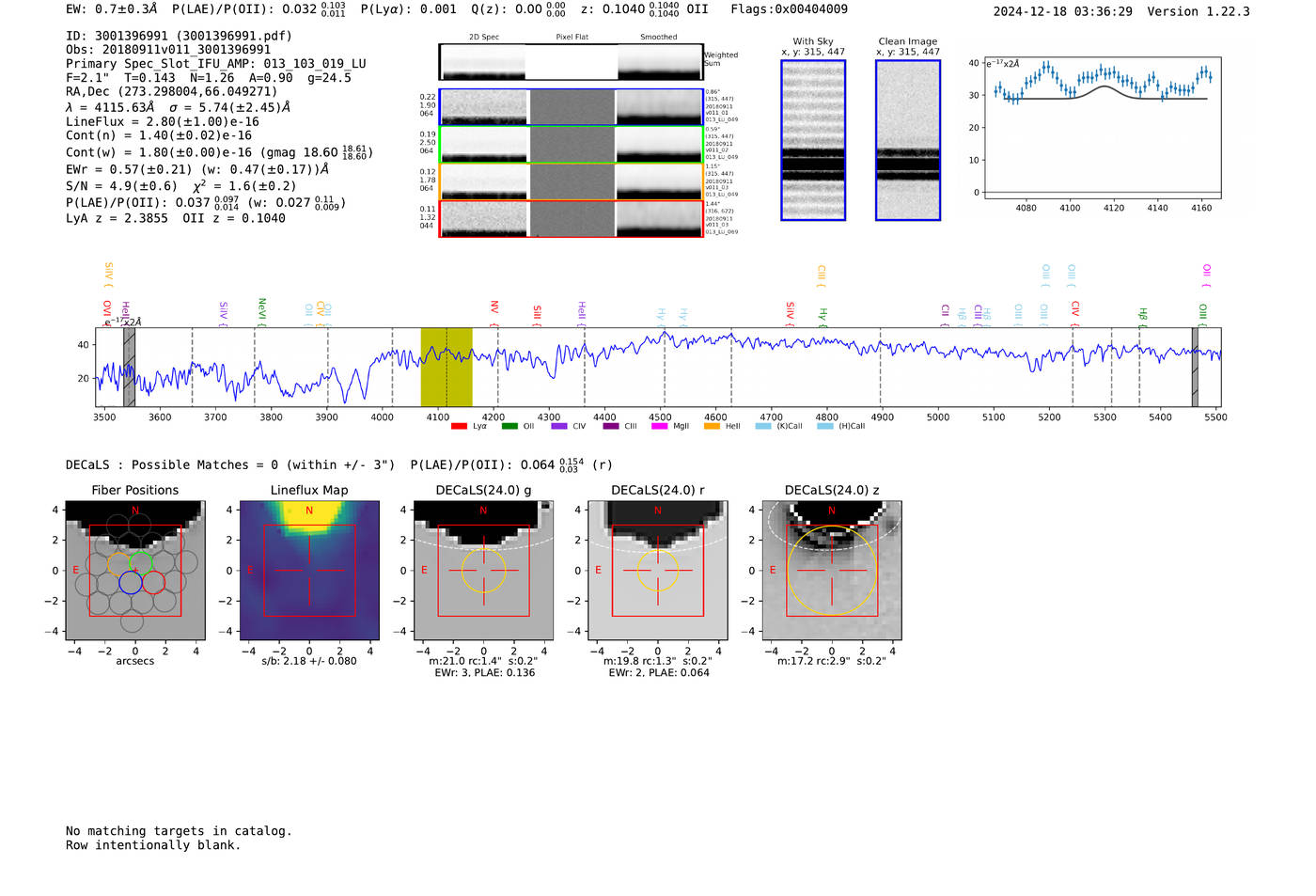Click the magenta MgII legend swatch
1316x896 pixels.
(660, 426)
